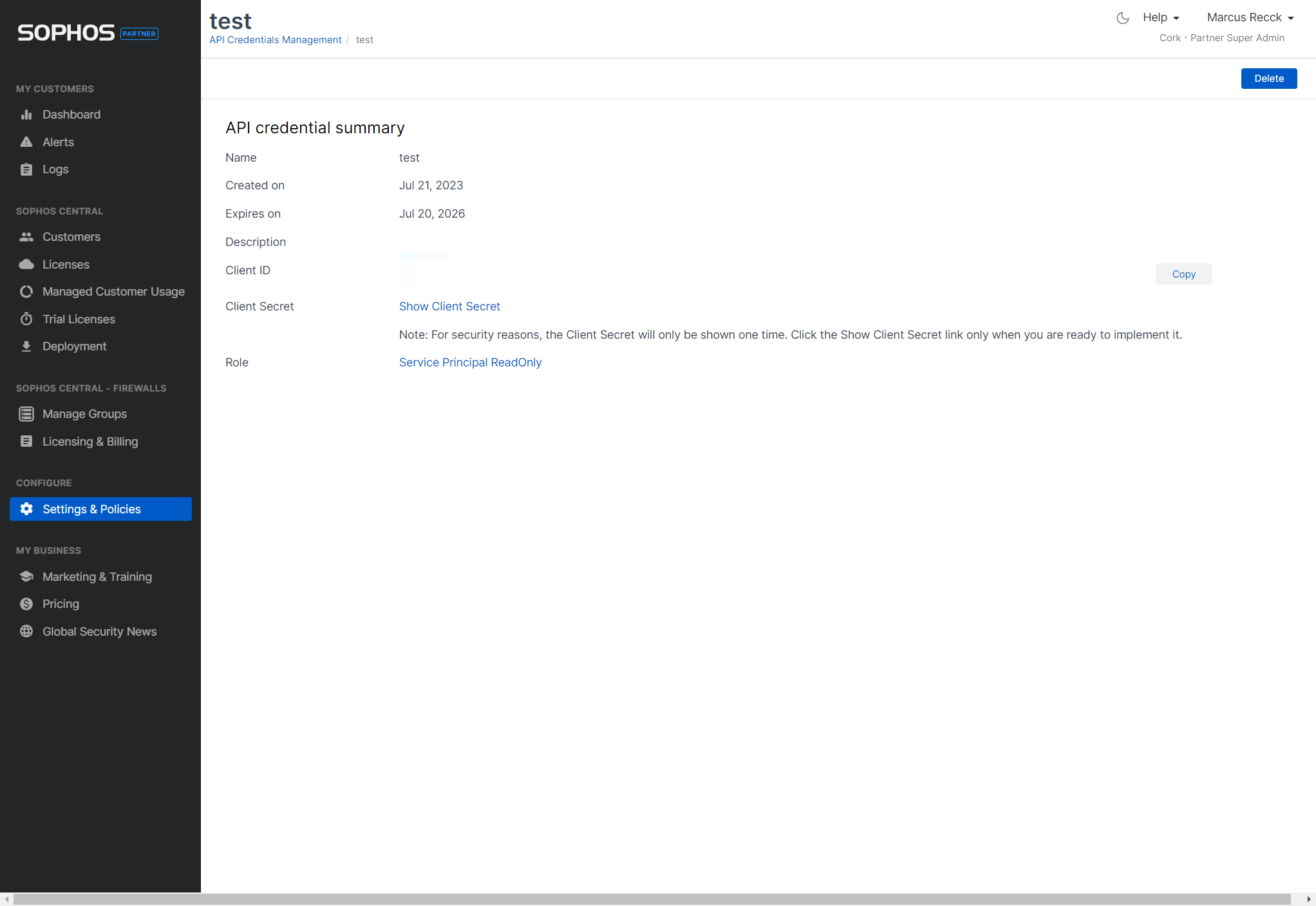Open Licensing & Billing menu item
This screenshot has width=1316, height=906.
click(x=100, y=442)
